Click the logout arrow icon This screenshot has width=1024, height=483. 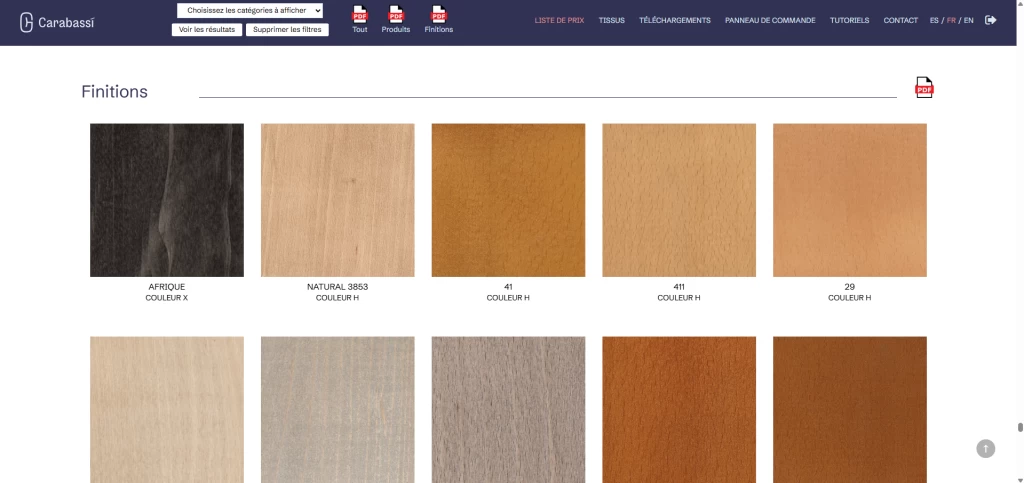pyautogui.click(x=990, y=20)
